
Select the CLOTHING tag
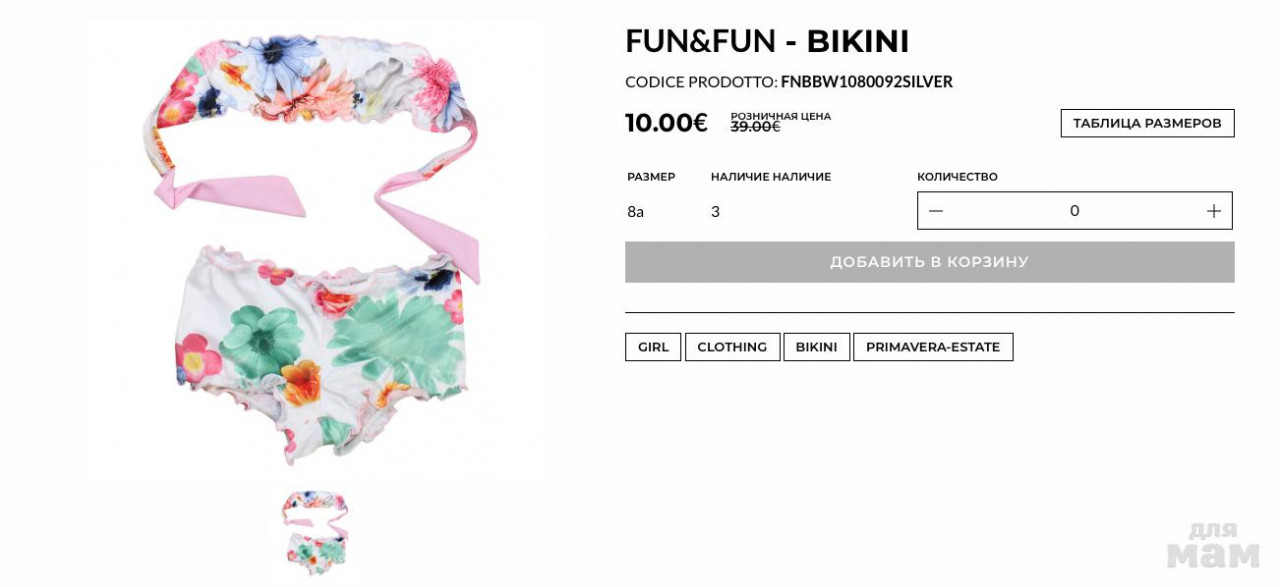[732, 347]
